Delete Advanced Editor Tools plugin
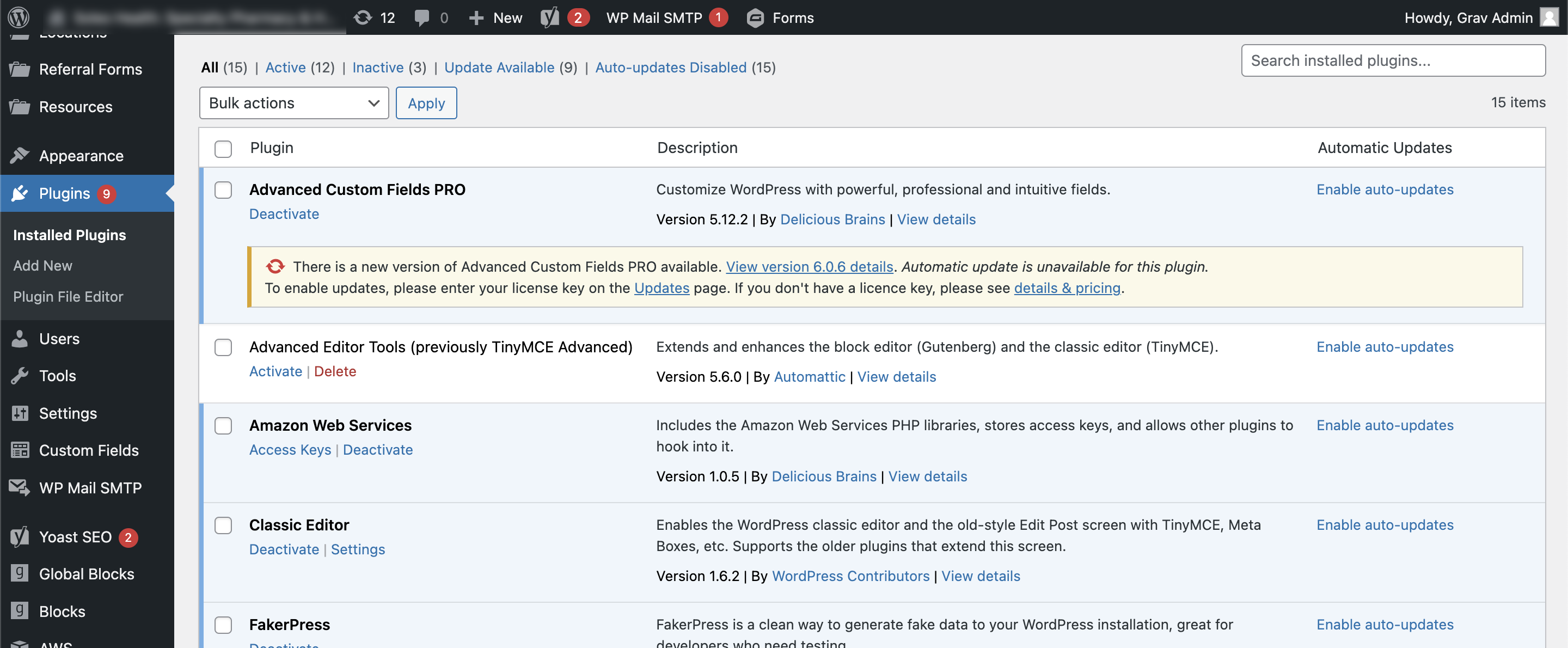The width and height of the screenshot is (1568, 648). click(335, 371)
